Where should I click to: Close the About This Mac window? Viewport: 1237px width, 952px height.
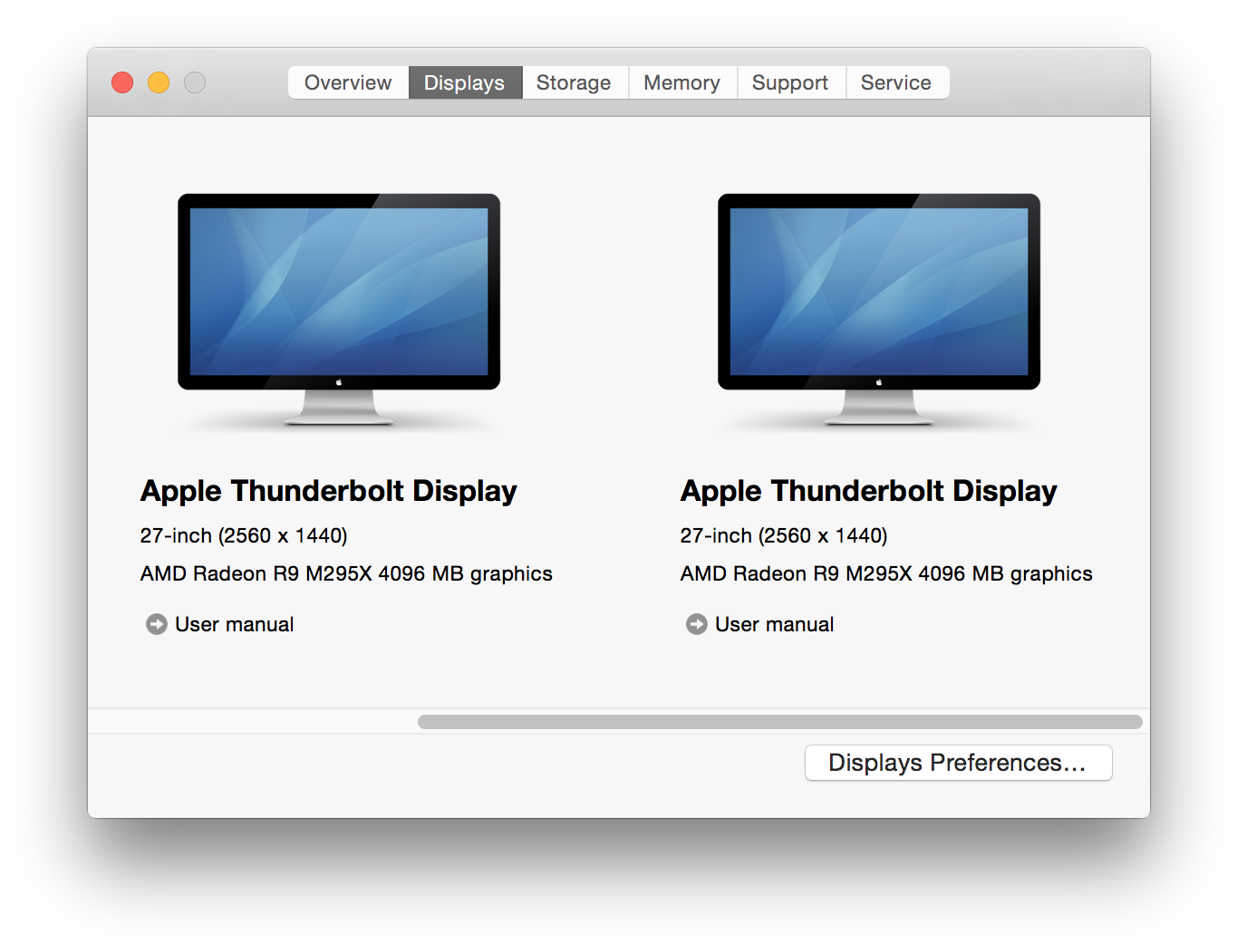click(x=122, y=82)
